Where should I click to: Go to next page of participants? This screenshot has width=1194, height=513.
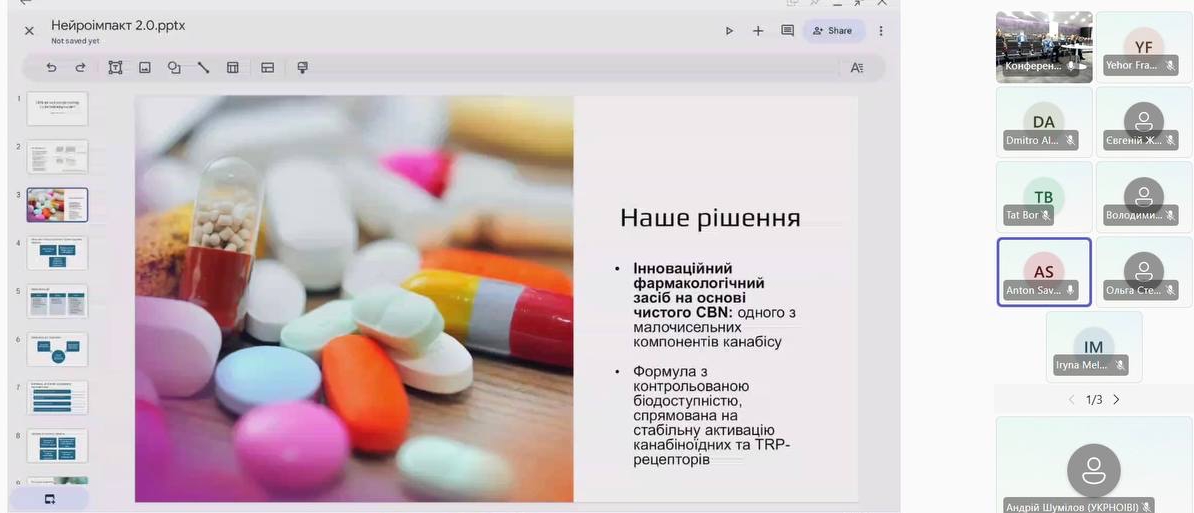tap(1117, 400)
